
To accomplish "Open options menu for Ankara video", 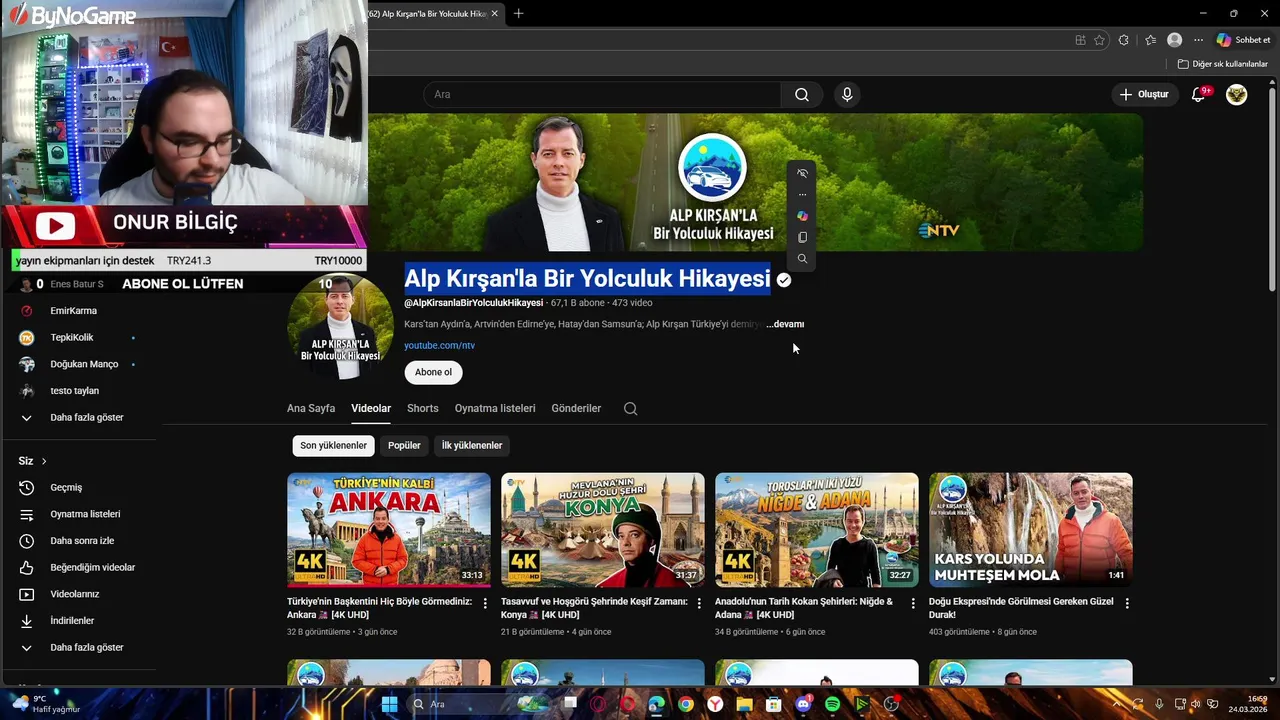I will coord(485,603).
